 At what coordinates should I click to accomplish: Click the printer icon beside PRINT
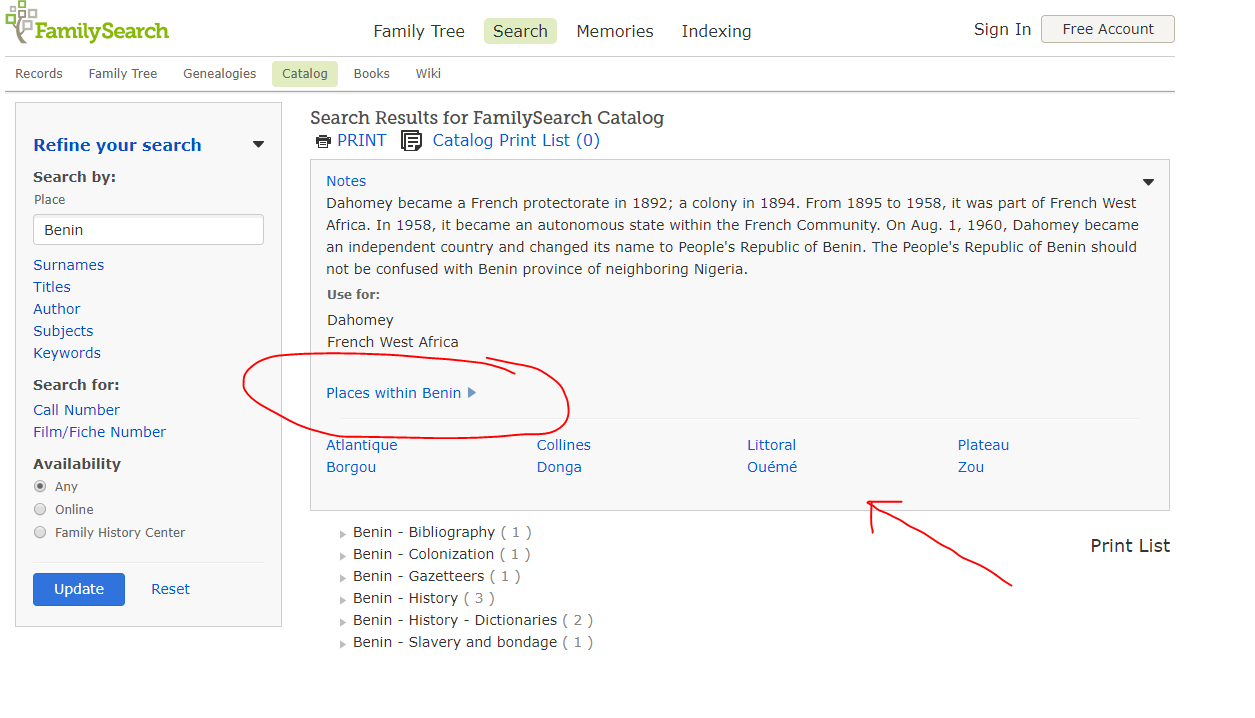click(x=323, y=142)
